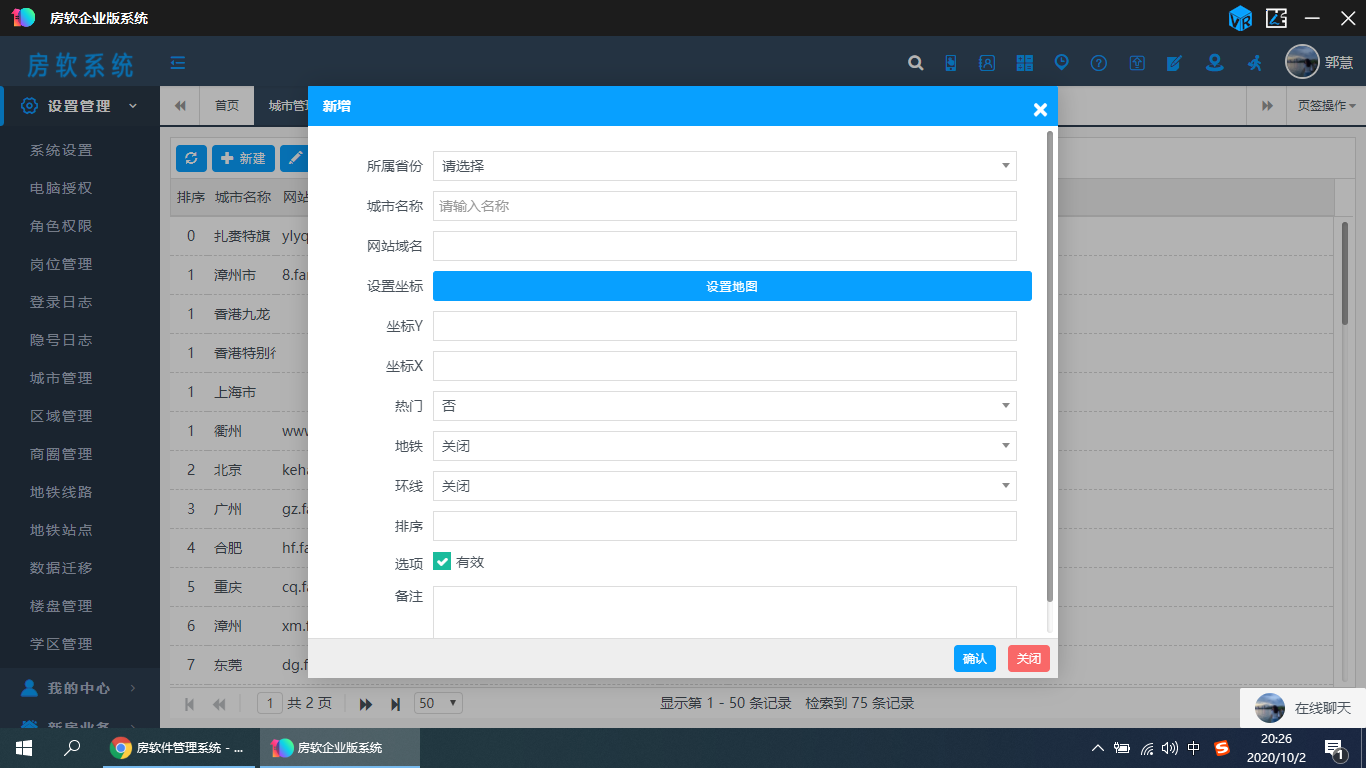This screenshot has height=768, width=1366.
Task: Click the 备注 text area
Action: [x=725, y=612]
